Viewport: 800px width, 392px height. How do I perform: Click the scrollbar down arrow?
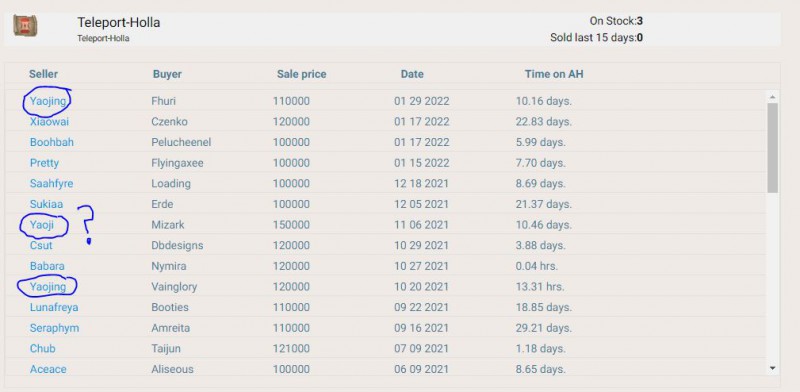point(772,368)
